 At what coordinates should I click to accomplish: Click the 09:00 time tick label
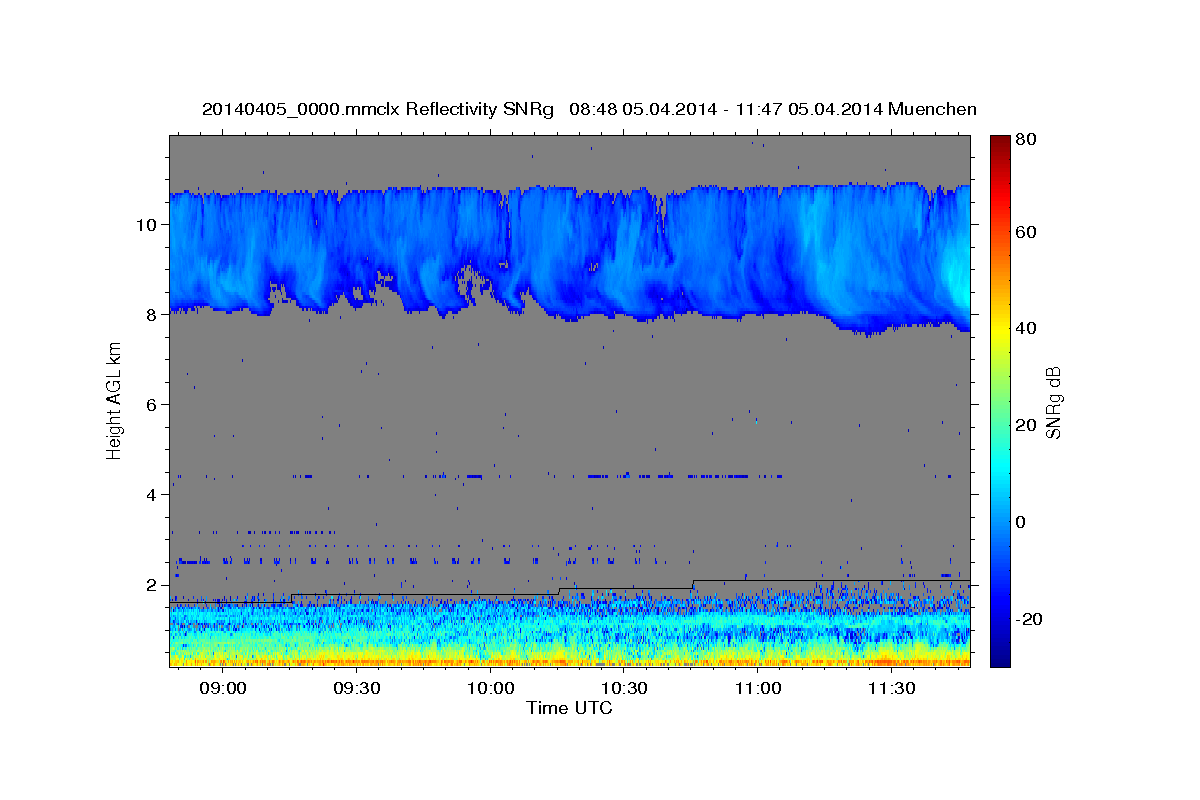223,689
